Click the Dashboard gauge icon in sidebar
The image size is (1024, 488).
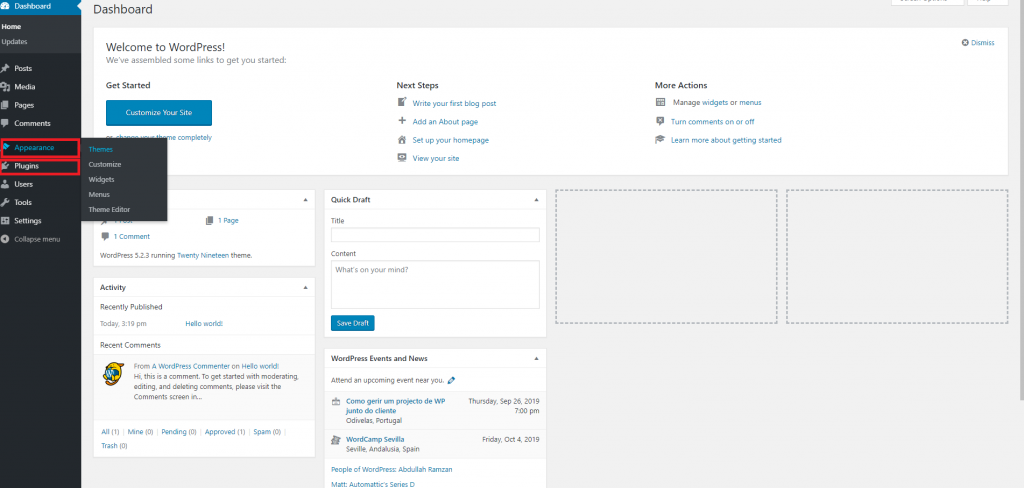point(5,6)
